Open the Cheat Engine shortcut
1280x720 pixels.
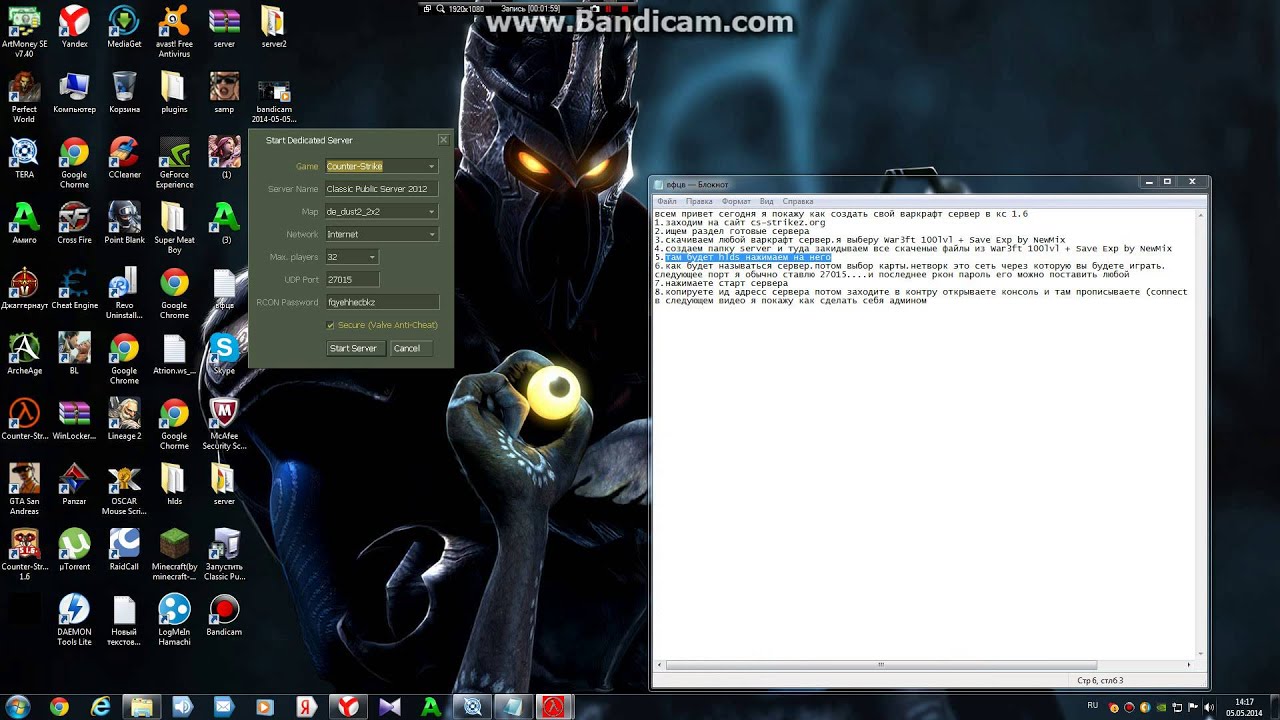click(x=74, y=288)
